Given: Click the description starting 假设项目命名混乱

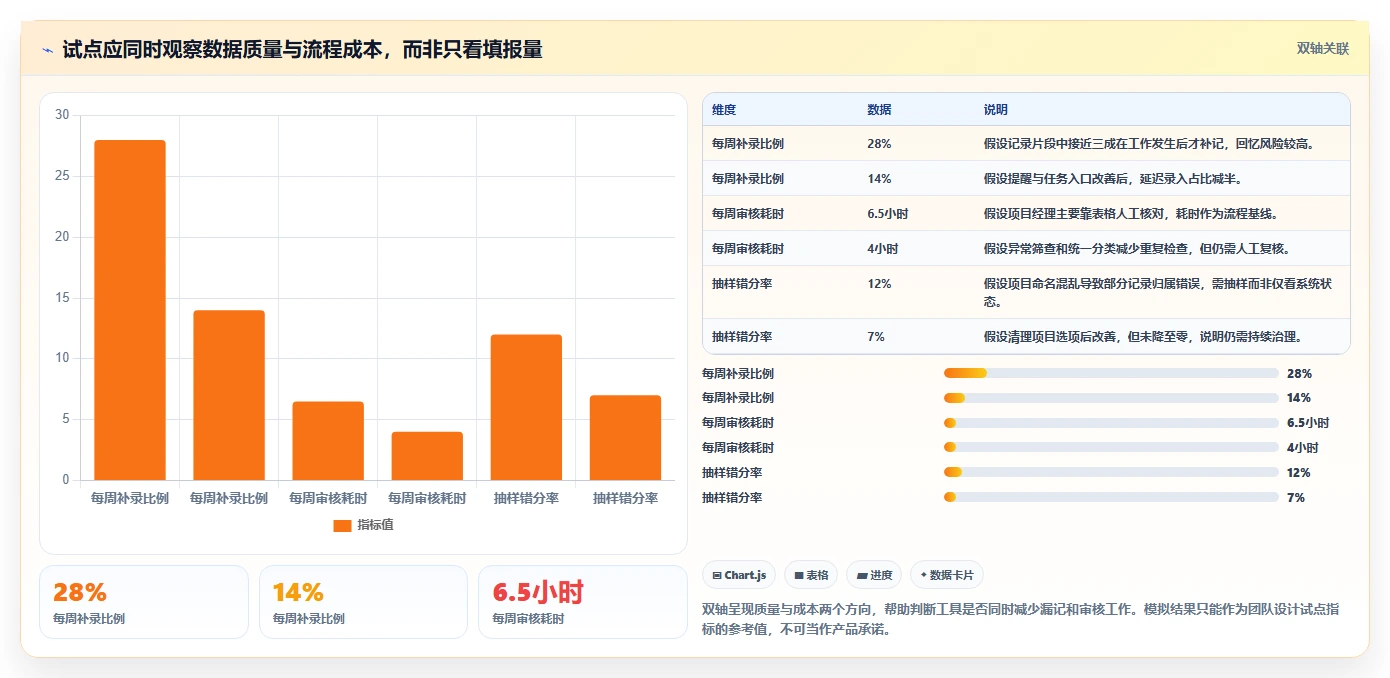Looking at the screenshot, I should pyautogui.click(x=1158, y=292).
